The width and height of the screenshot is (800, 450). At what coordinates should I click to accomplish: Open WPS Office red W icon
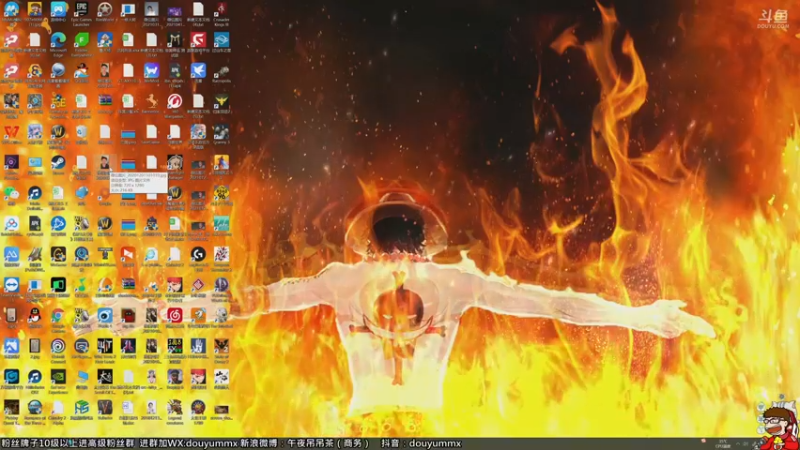click(11, 132)
